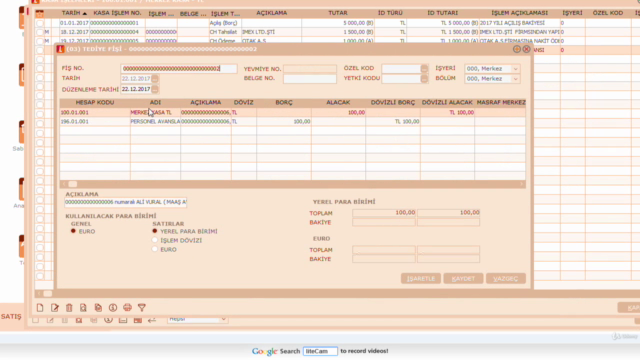Open the Hepsi dropdown in background toolbar

pyautogui.click(x=224, y=319)
